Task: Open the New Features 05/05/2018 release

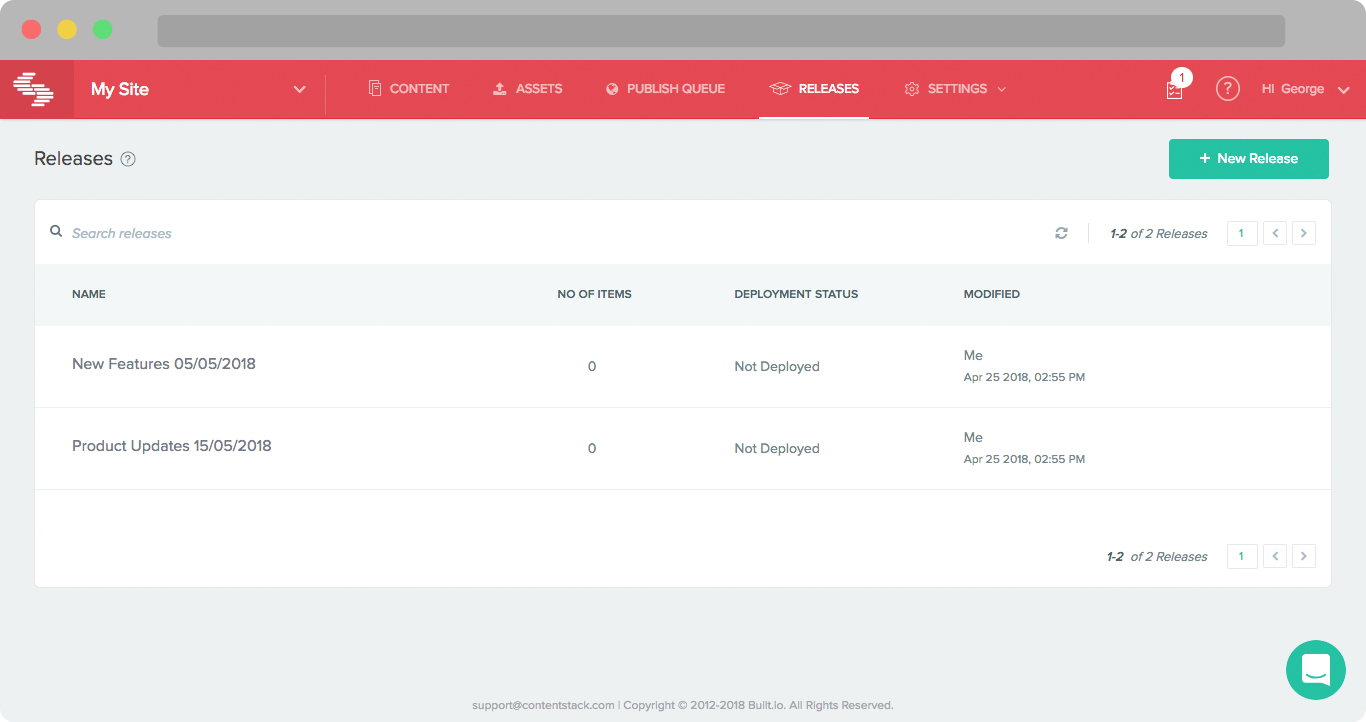Action: pos(164,364)
